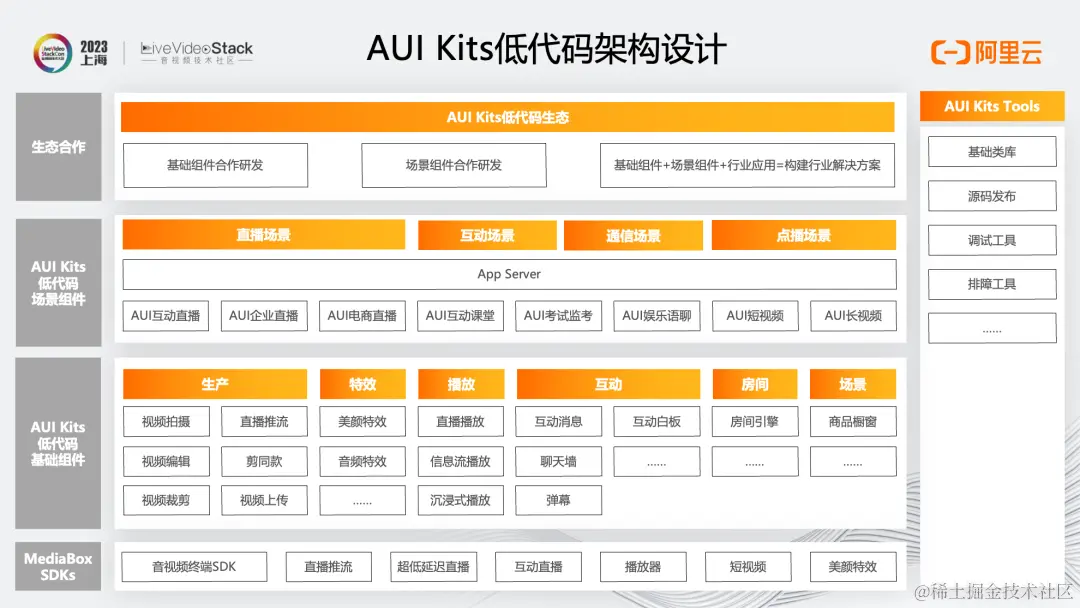
Task: Click the '生产' orange header
Action: (215, 384)
